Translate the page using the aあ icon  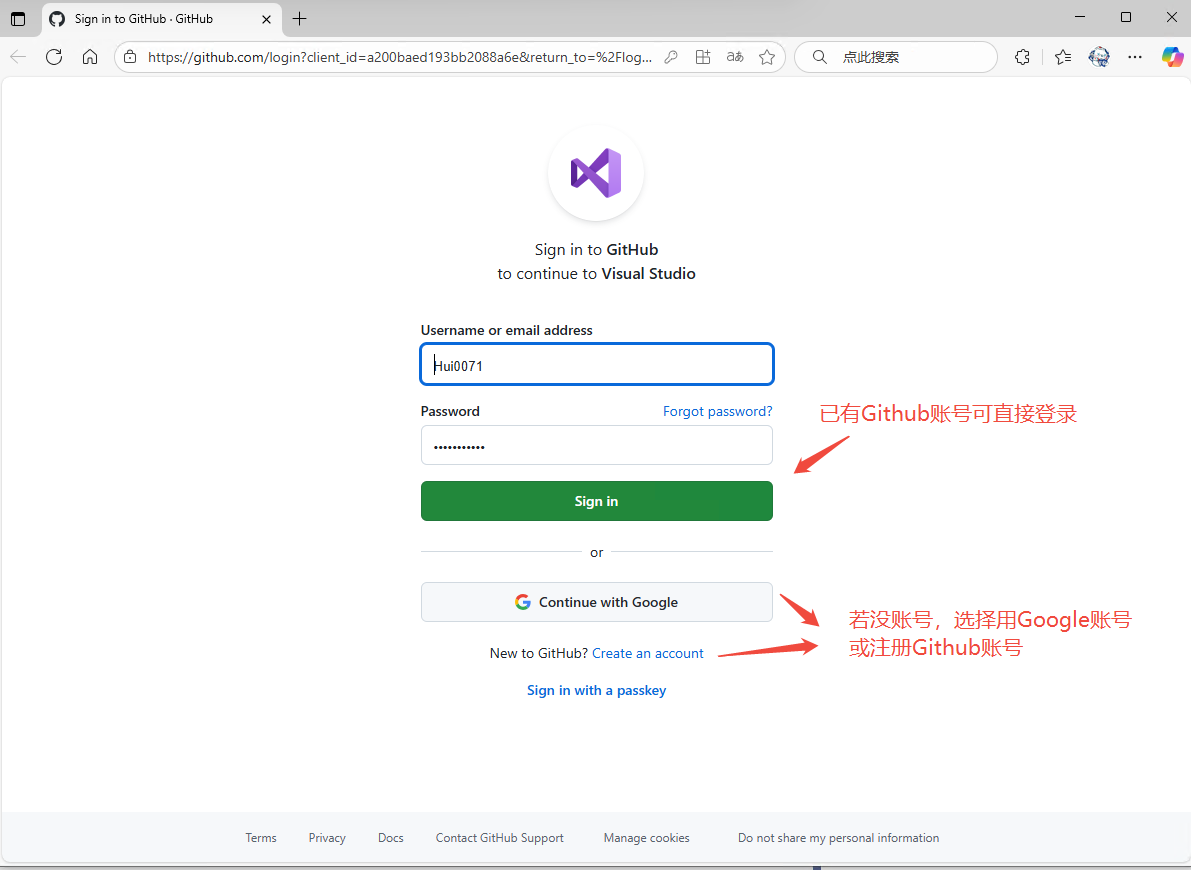coord(734,57)
